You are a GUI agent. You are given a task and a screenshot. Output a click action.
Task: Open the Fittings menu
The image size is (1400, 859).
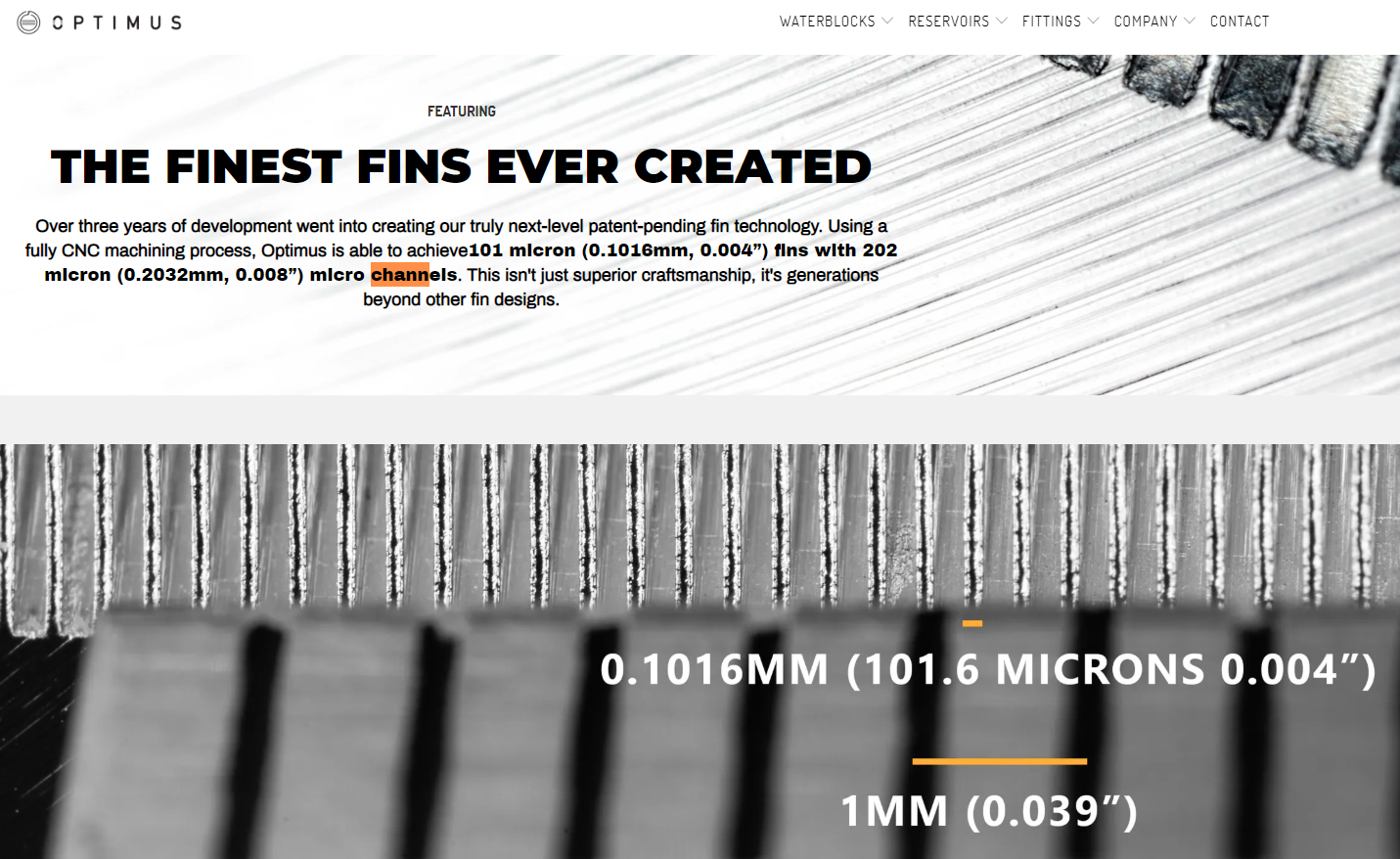tap(1052, 22)
